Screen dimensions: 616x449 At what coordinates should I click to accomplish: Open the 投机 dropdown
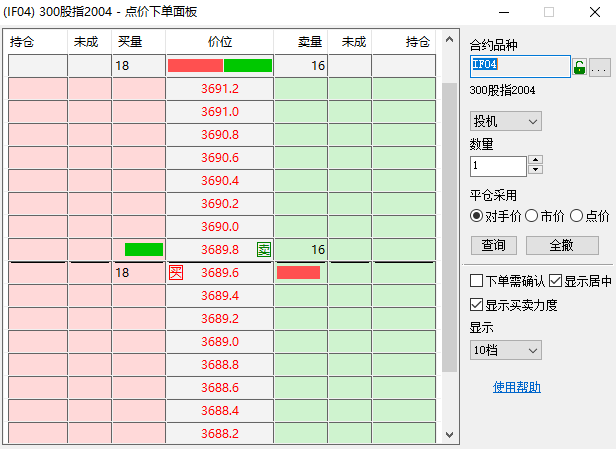(x=506, y=121)
